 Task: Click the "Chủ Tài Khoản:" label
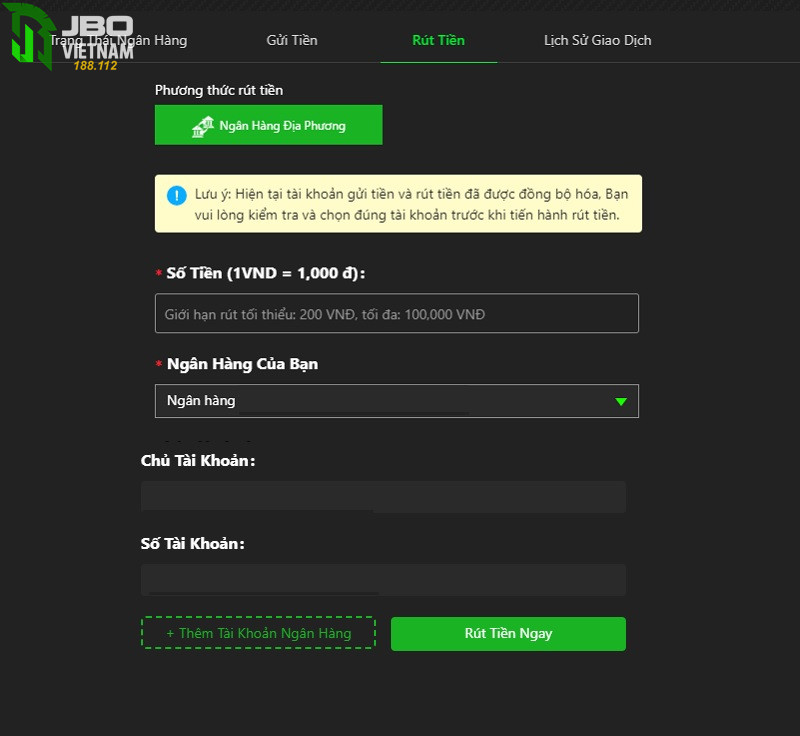198,461
